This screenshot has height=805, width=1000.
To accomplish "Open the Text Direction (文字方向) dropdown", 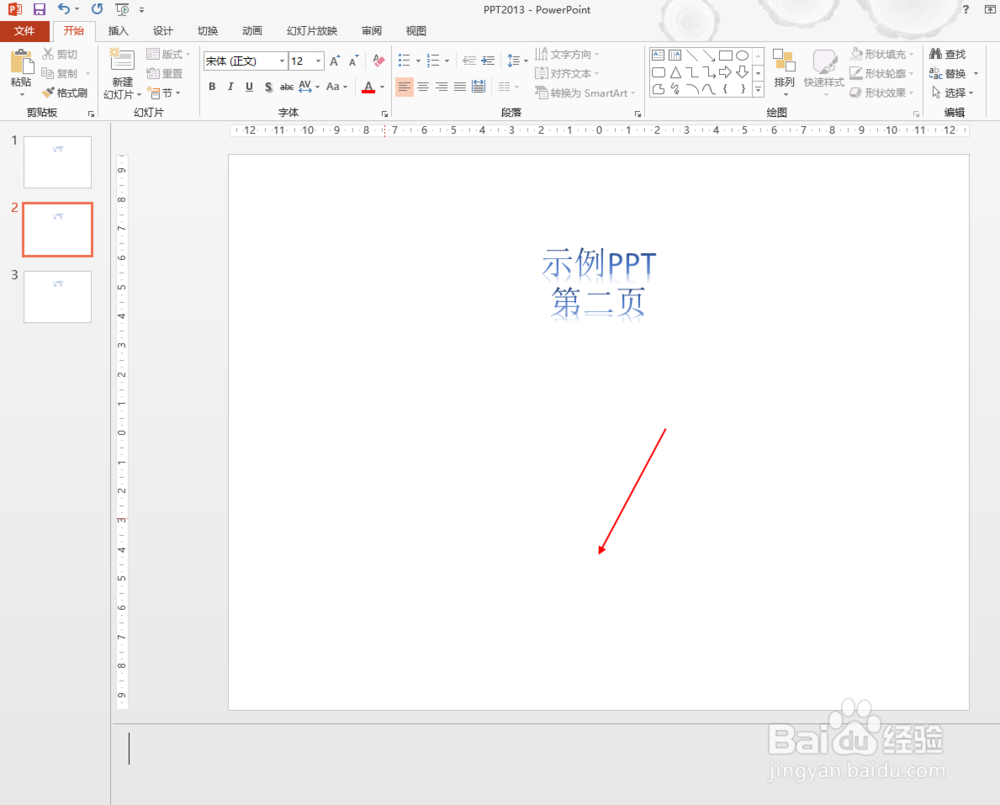I will click(567, 54).
